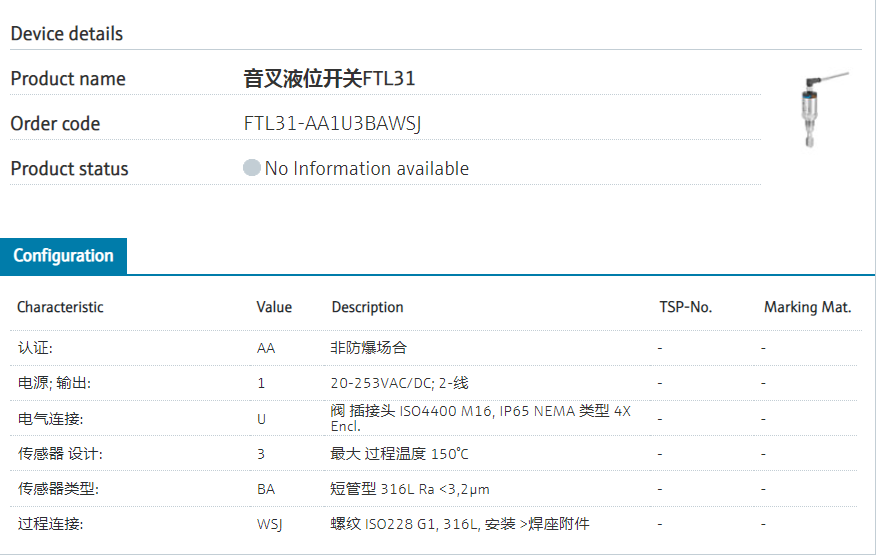
Task: Select the 认证 characteristic row label
Action: (x=35, y=348)
